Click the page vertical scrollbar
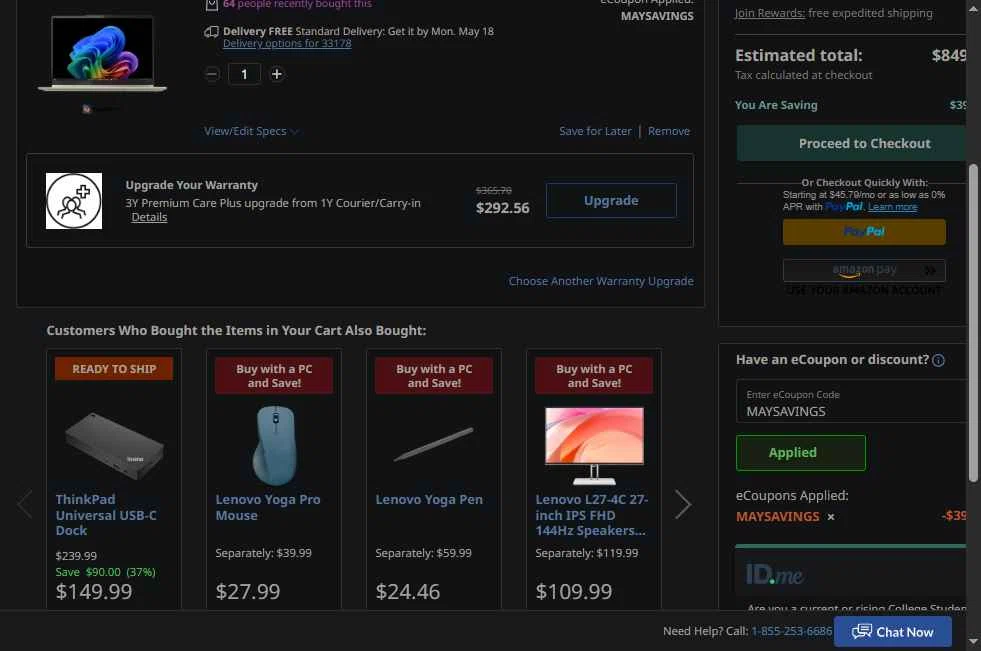The width and height of the screenshot is (981, 651). [973, 323]
